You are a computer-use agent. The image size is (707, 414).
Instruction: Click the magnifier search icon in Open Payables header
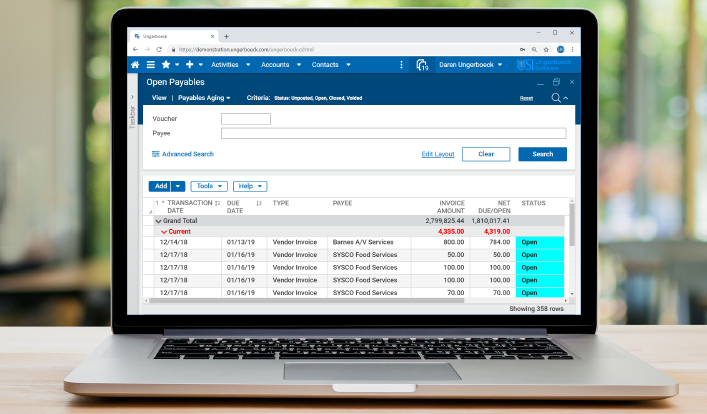tap(557, 98)
